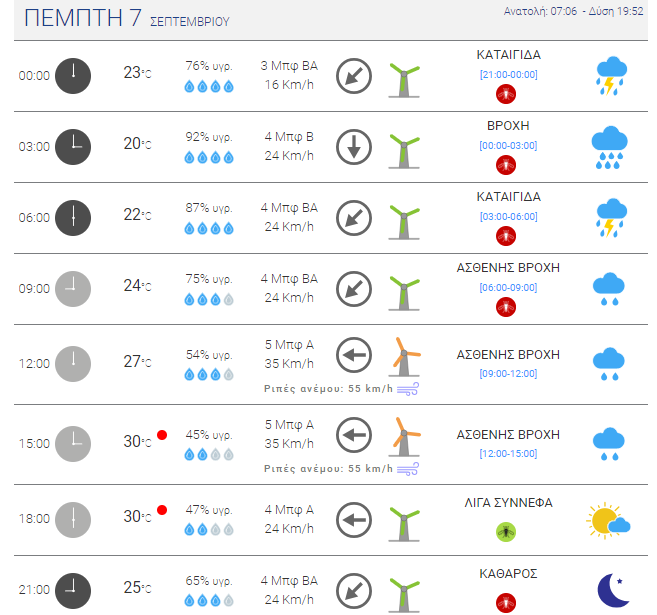This screenshot has width=657, height=615.
Task: Click the green mosquito icon at 18:00
Action: tap(506, 532)
